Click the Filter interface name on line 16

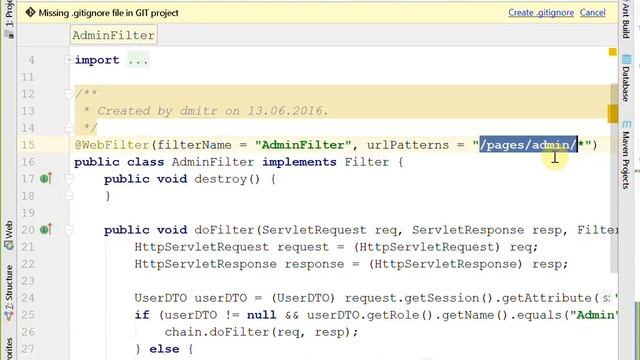click(x=367, y=162)
